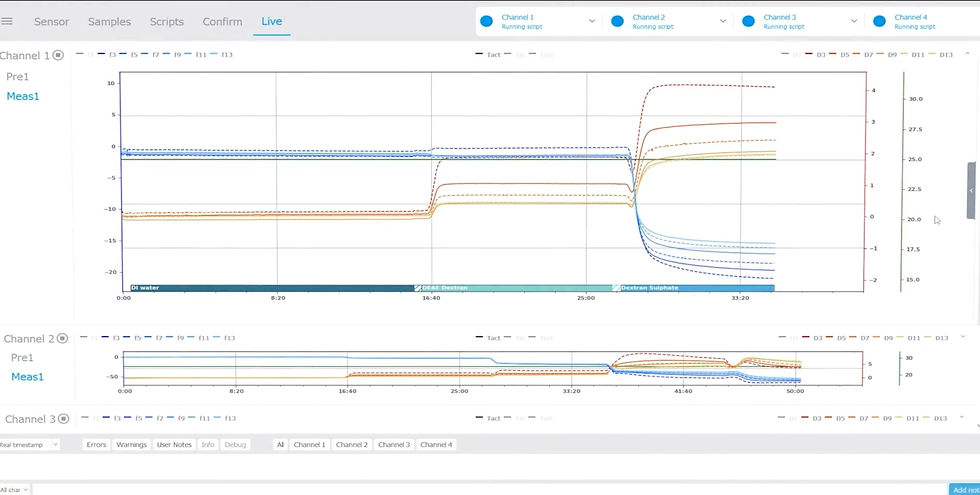Toggle f9 series in Channel 1 legend
The image size is (980, 495).
171,55
